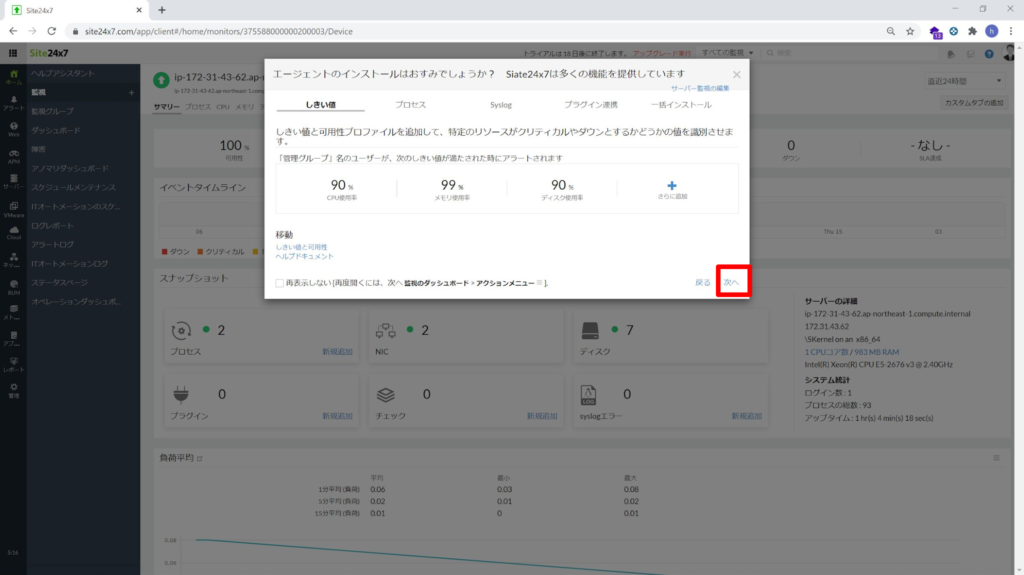
Task: Open Network sidebar icon
Action: pos(13,260)
